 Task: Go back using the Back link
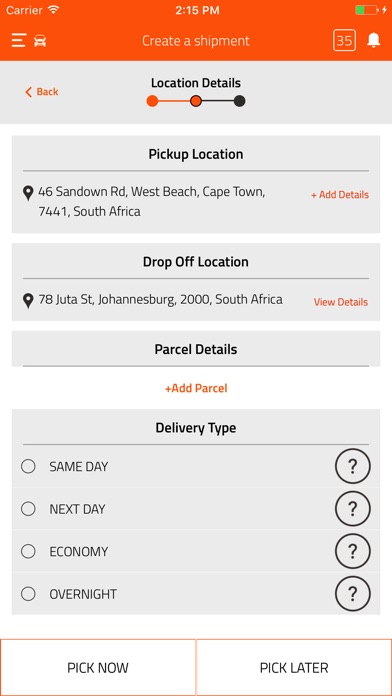[42, 92]
